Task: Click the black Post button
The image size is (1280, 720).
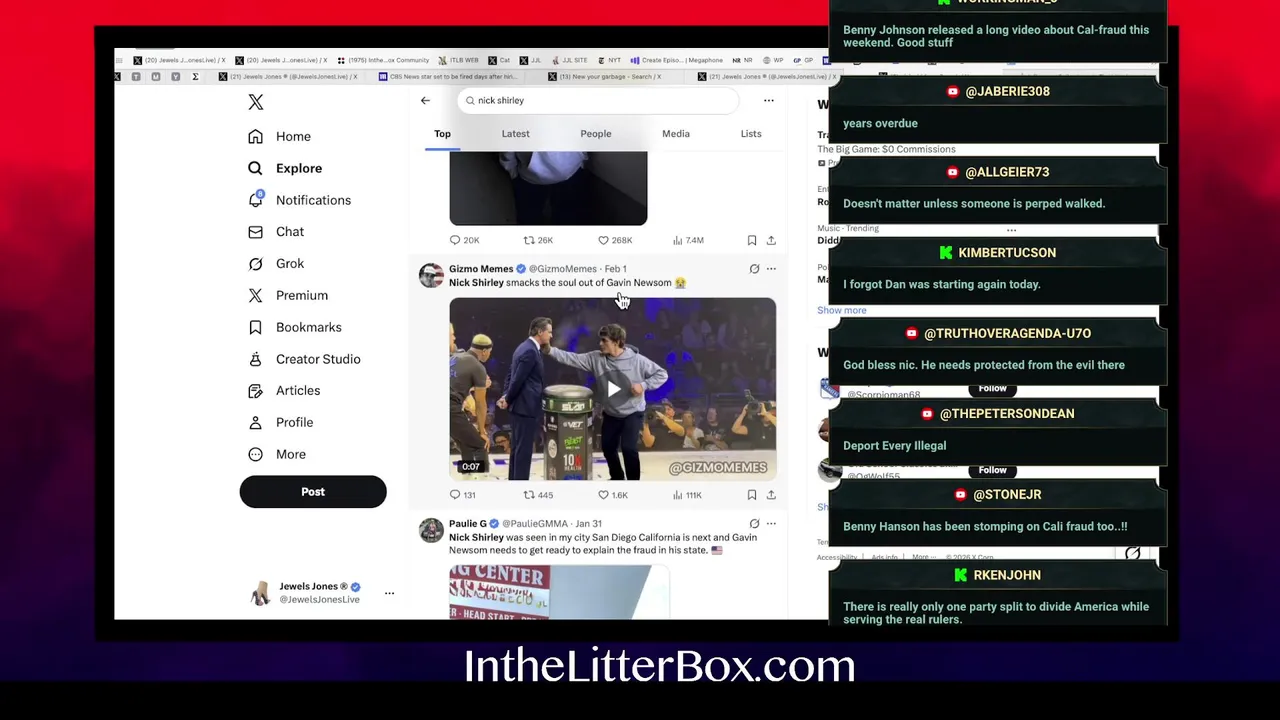Action: tap(313, 492)
